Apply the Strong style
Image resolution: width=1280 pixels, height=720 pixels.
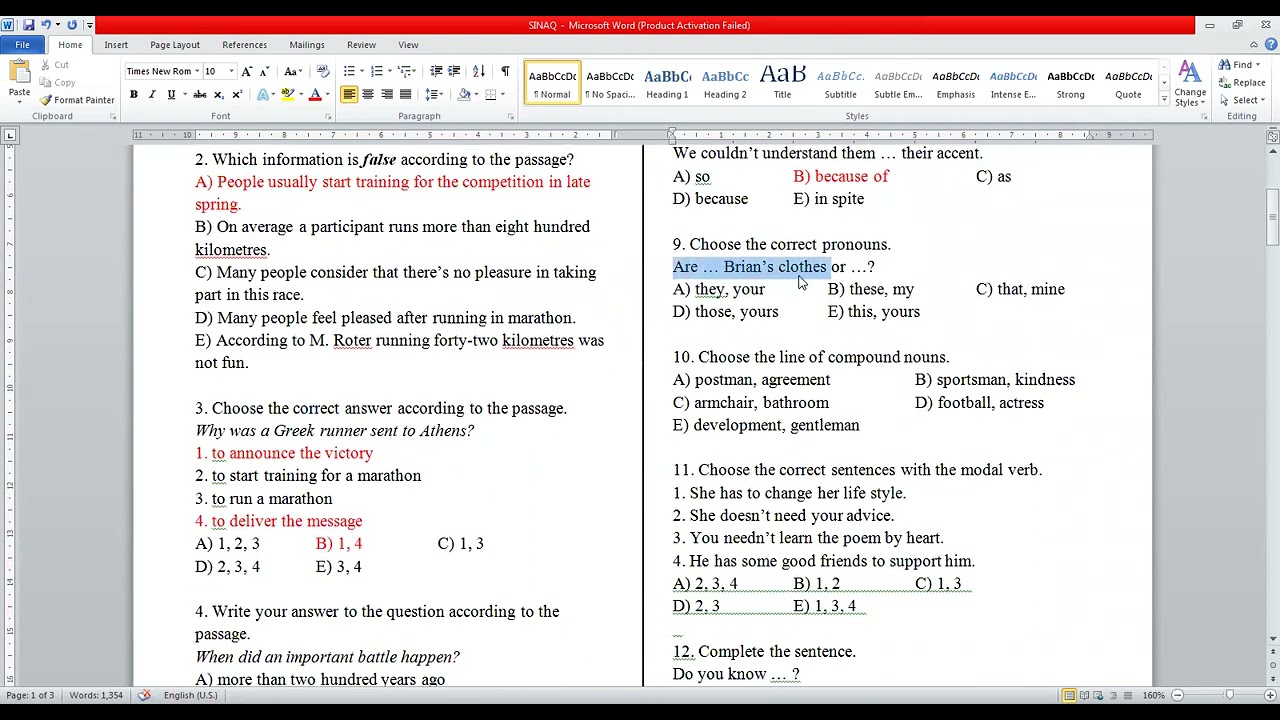[x=1070, y=83]
